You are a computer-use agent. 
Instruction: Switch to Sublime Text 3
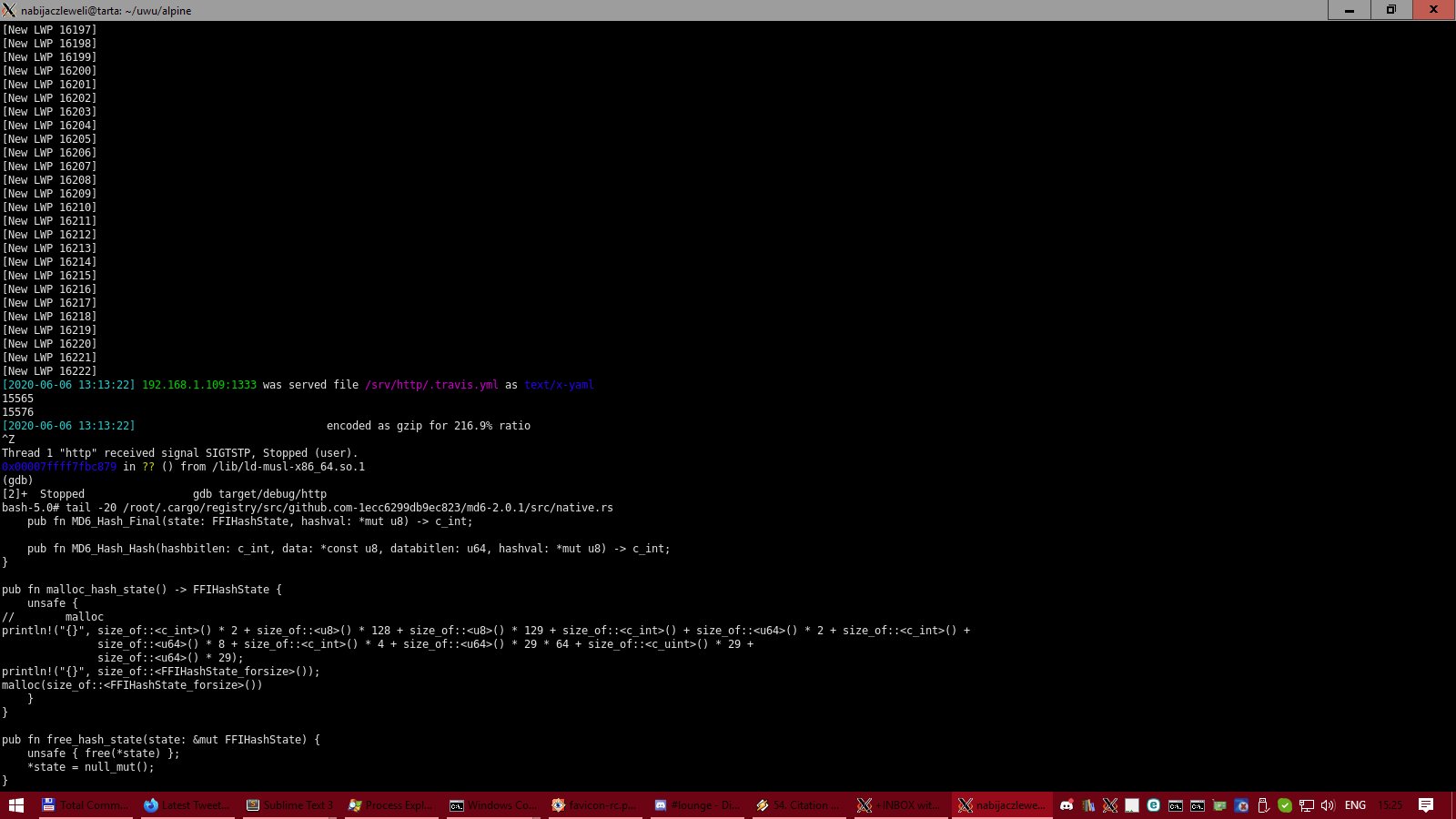pos(291,805)
